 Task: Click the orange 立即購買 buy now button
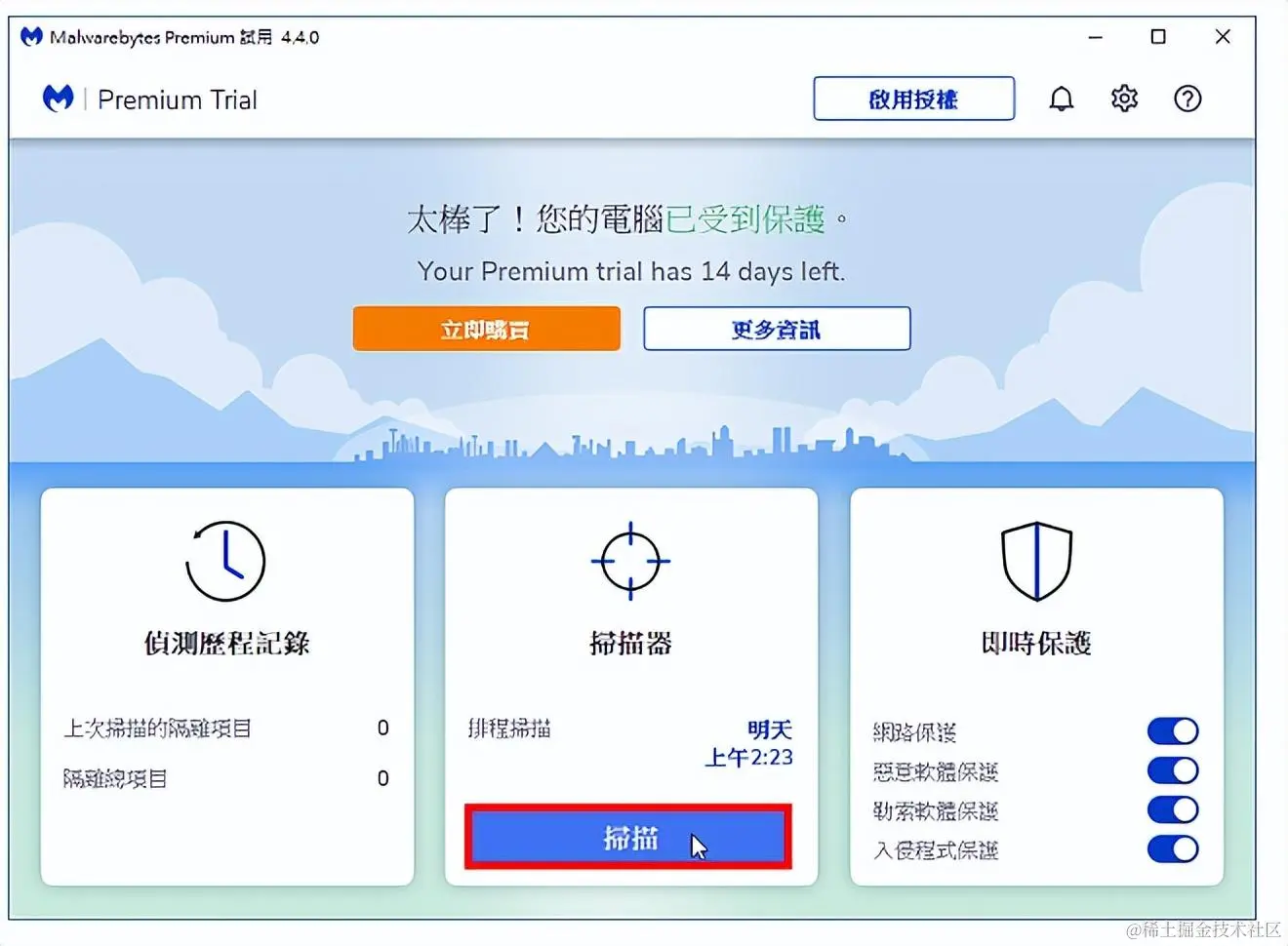click(x=486, y=329)
